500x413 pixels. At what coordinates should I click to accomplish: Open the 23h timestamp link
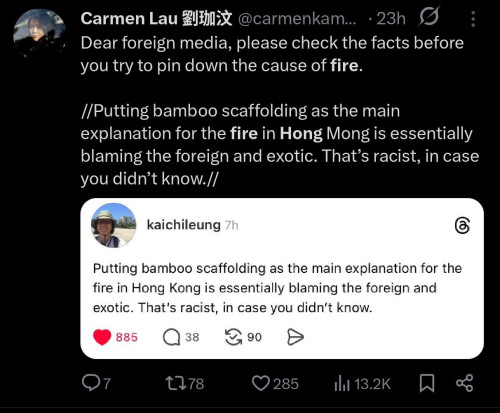click(x=391, y=19)
